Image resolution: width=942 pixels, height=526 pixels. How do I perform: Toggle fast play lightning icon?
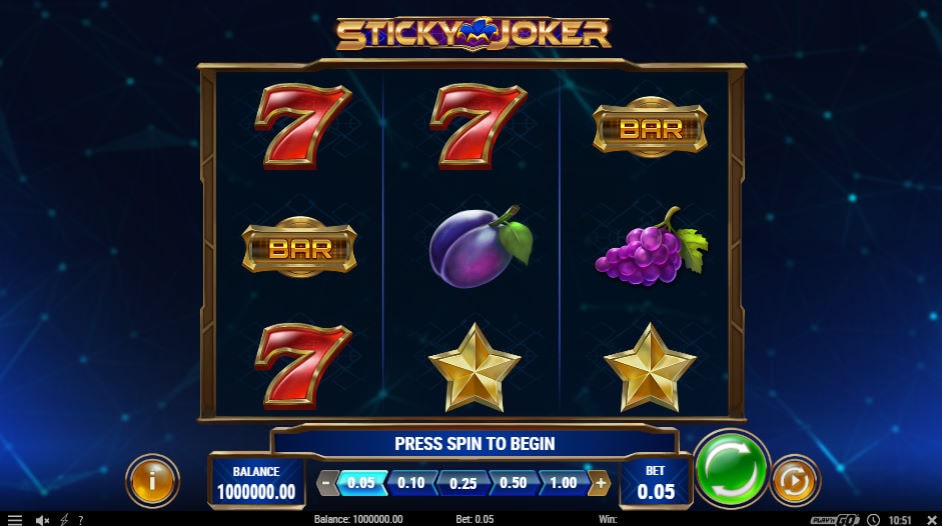(x=63, y=520)
